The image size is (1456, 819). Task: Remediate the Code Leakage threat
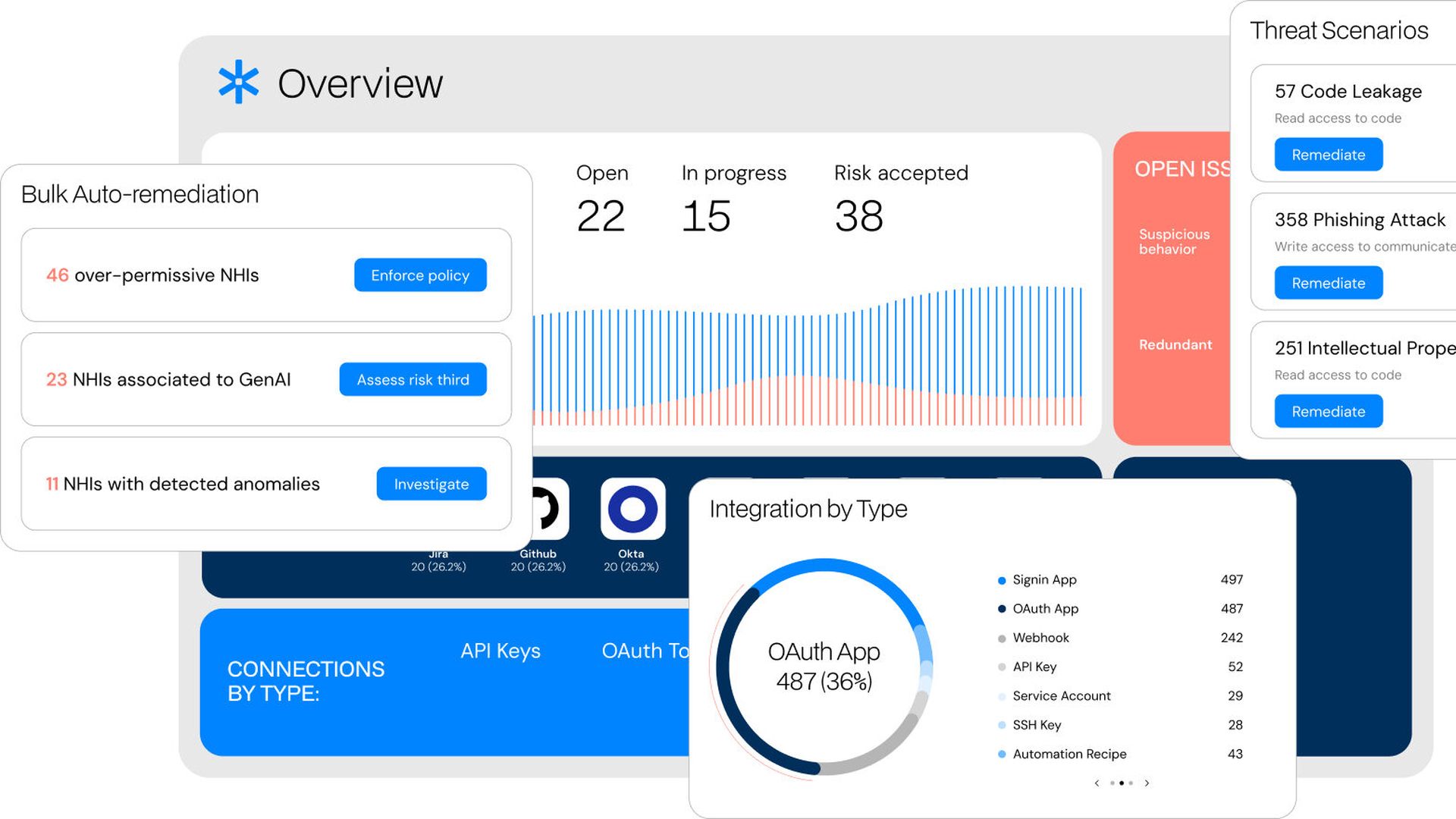[1328, 155]
